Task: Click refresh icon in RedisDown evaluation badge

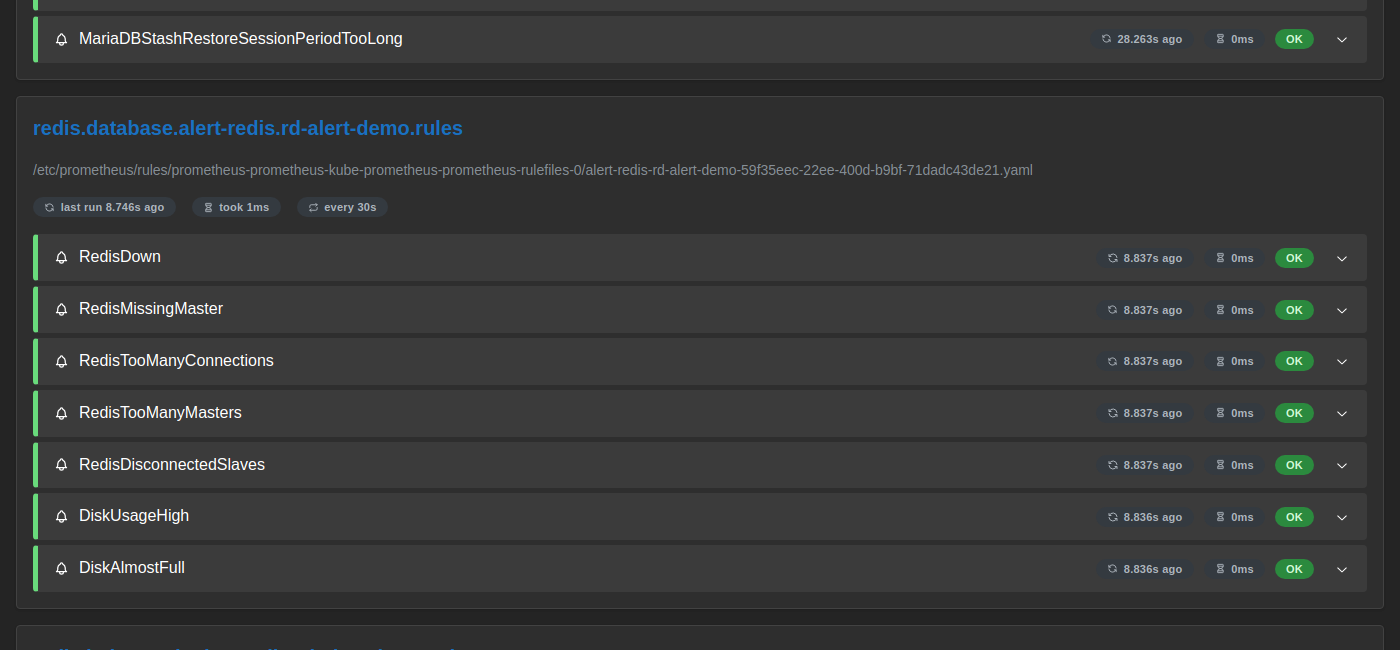Action: (x=1112, y=258)
